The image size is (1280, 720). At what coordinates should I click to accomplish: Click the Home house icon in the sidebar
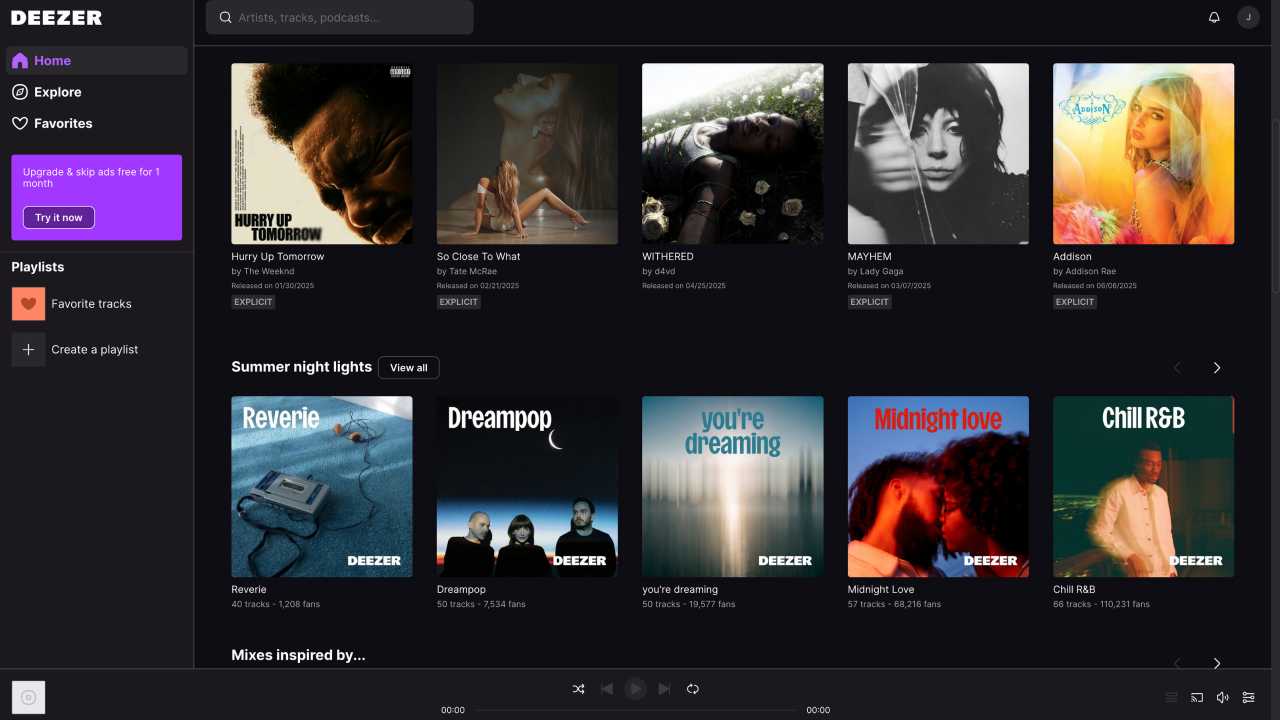click(x=20, y=60)
